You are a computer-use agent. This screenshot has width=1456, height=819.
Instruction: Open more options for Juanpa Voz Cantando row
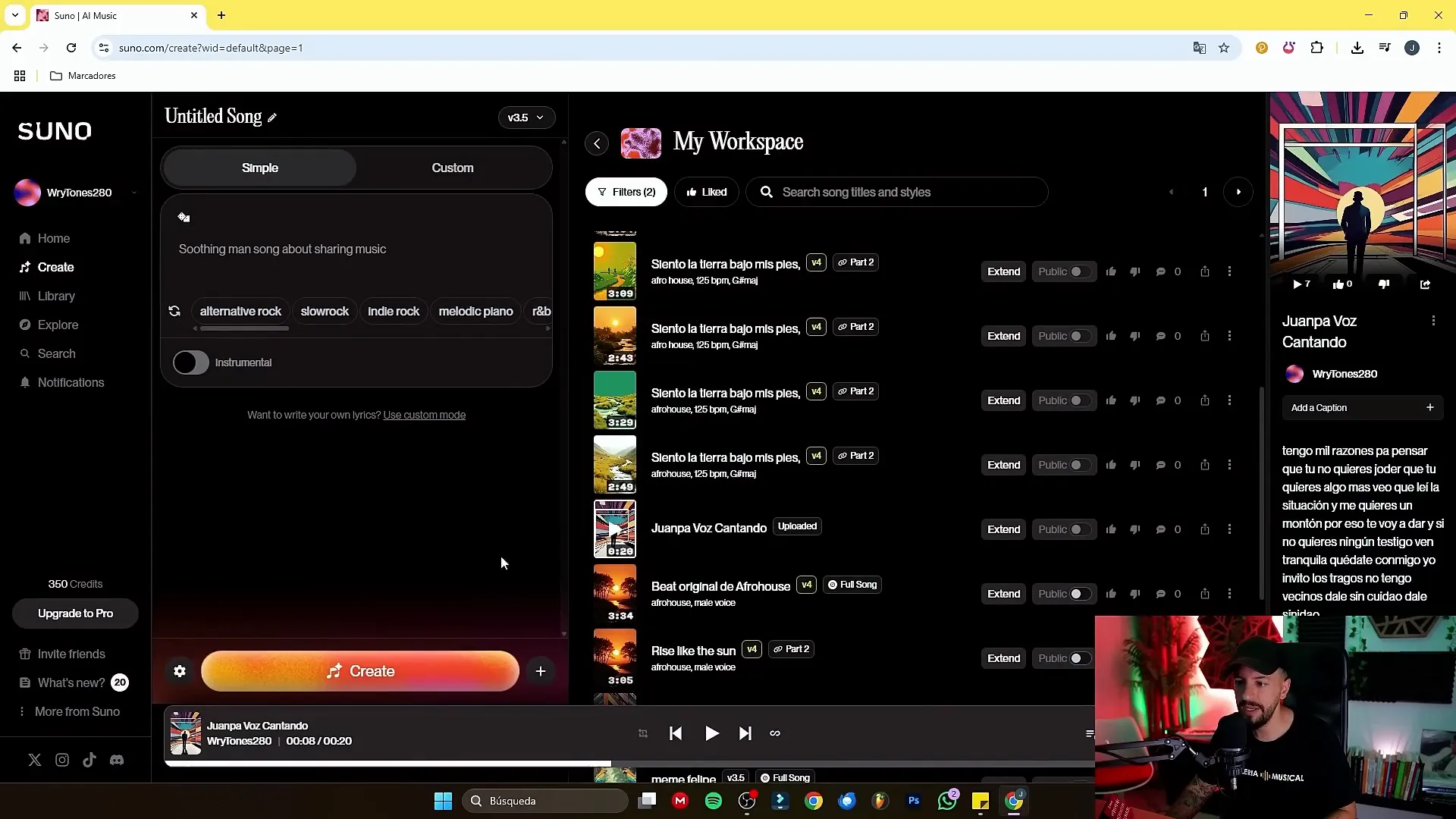coord(1229,529)
